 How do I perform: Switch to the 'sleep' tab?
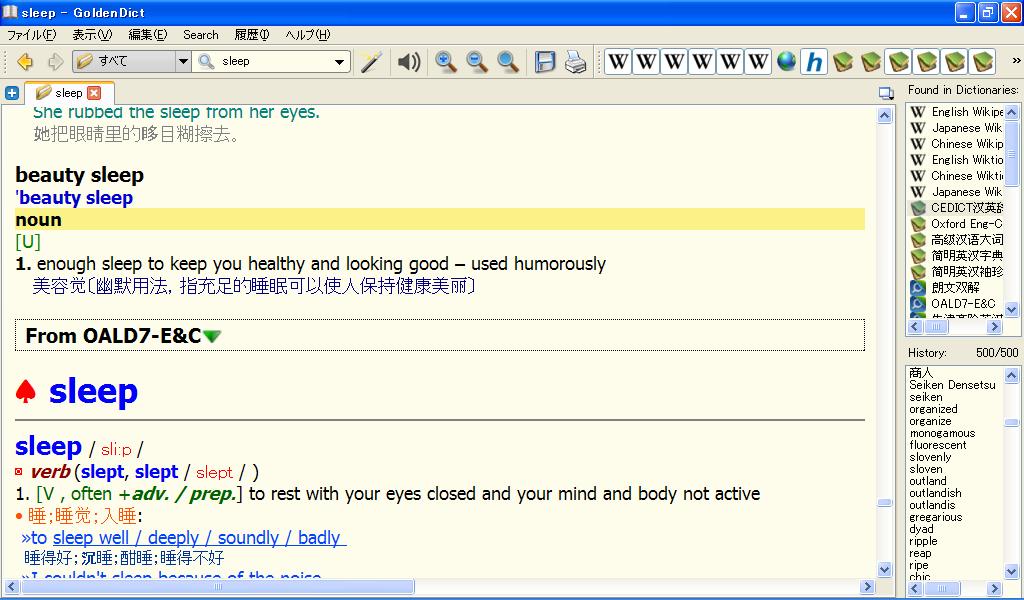coord(68,93)
